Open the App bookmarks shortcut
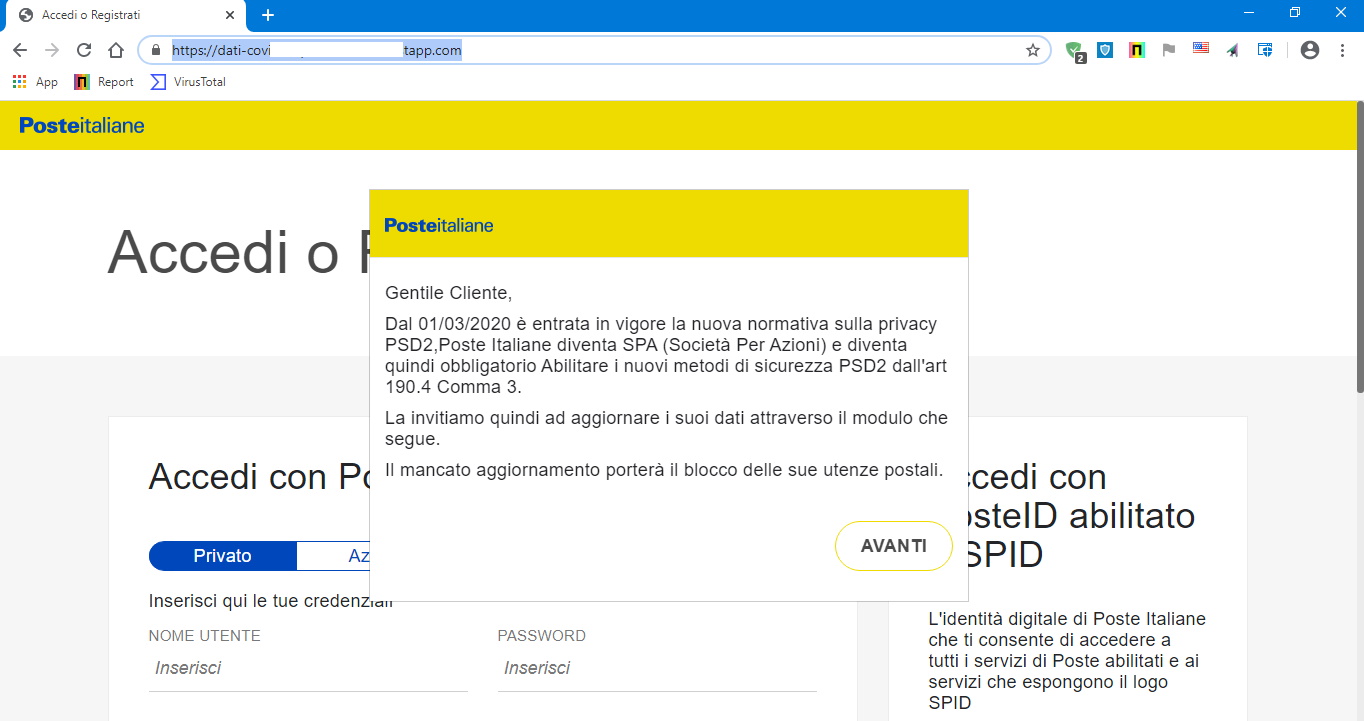This screenshot has height=721, width=1364. [35, 82]
